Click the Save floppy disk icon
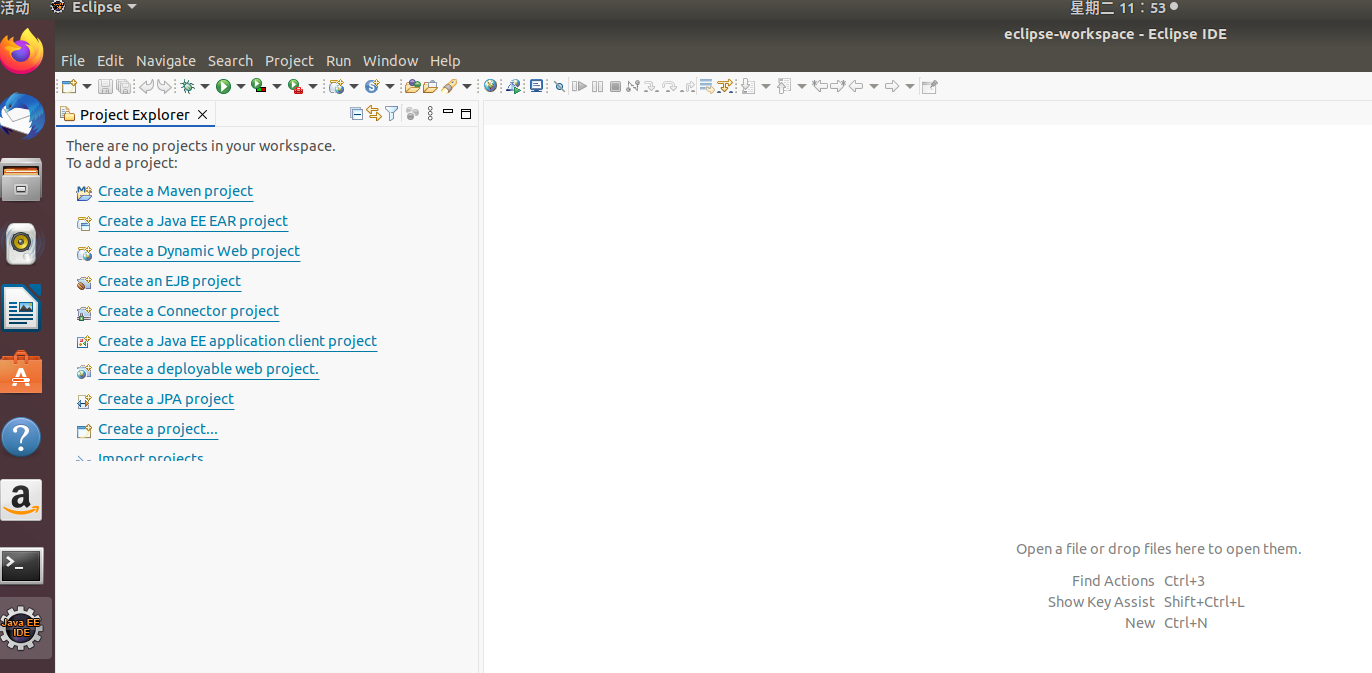Viewport: 1372px width, 673px height. click(105, 86)
